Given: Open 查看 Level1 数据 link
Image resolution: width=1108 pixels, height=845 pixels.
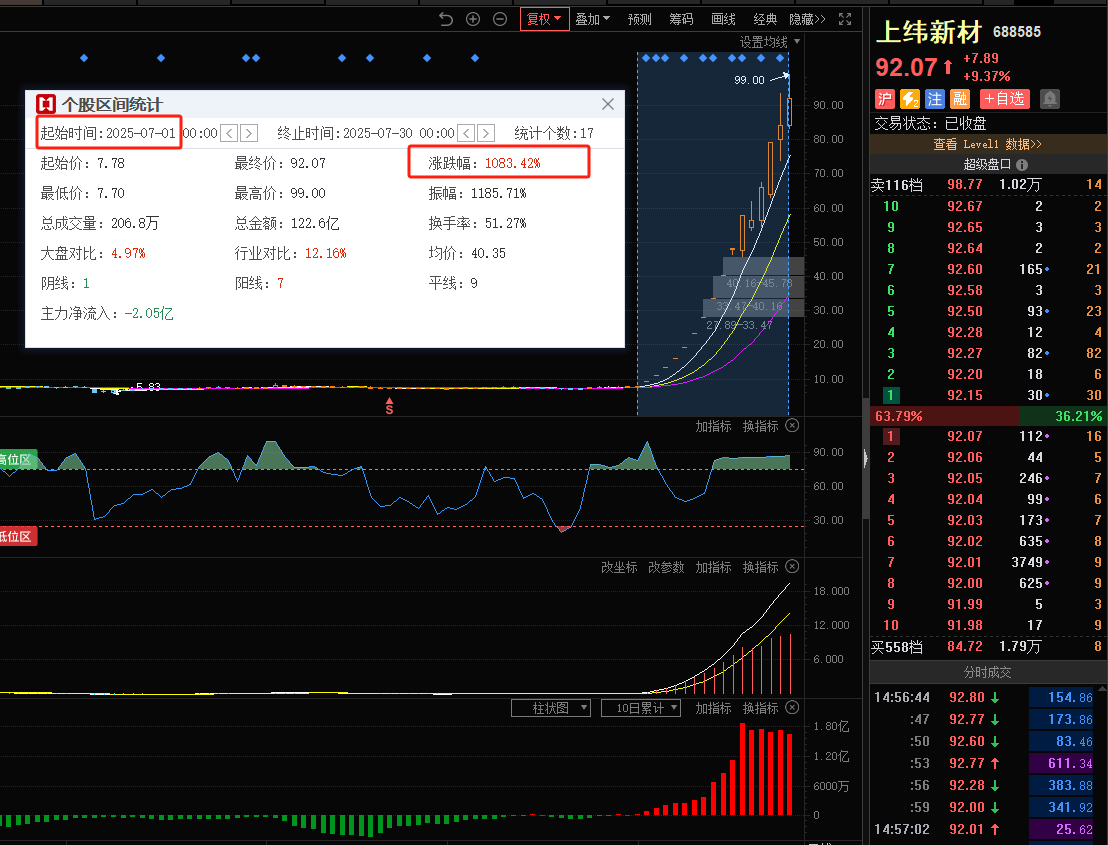Looking at the screenshot, I should click(988, 144).
